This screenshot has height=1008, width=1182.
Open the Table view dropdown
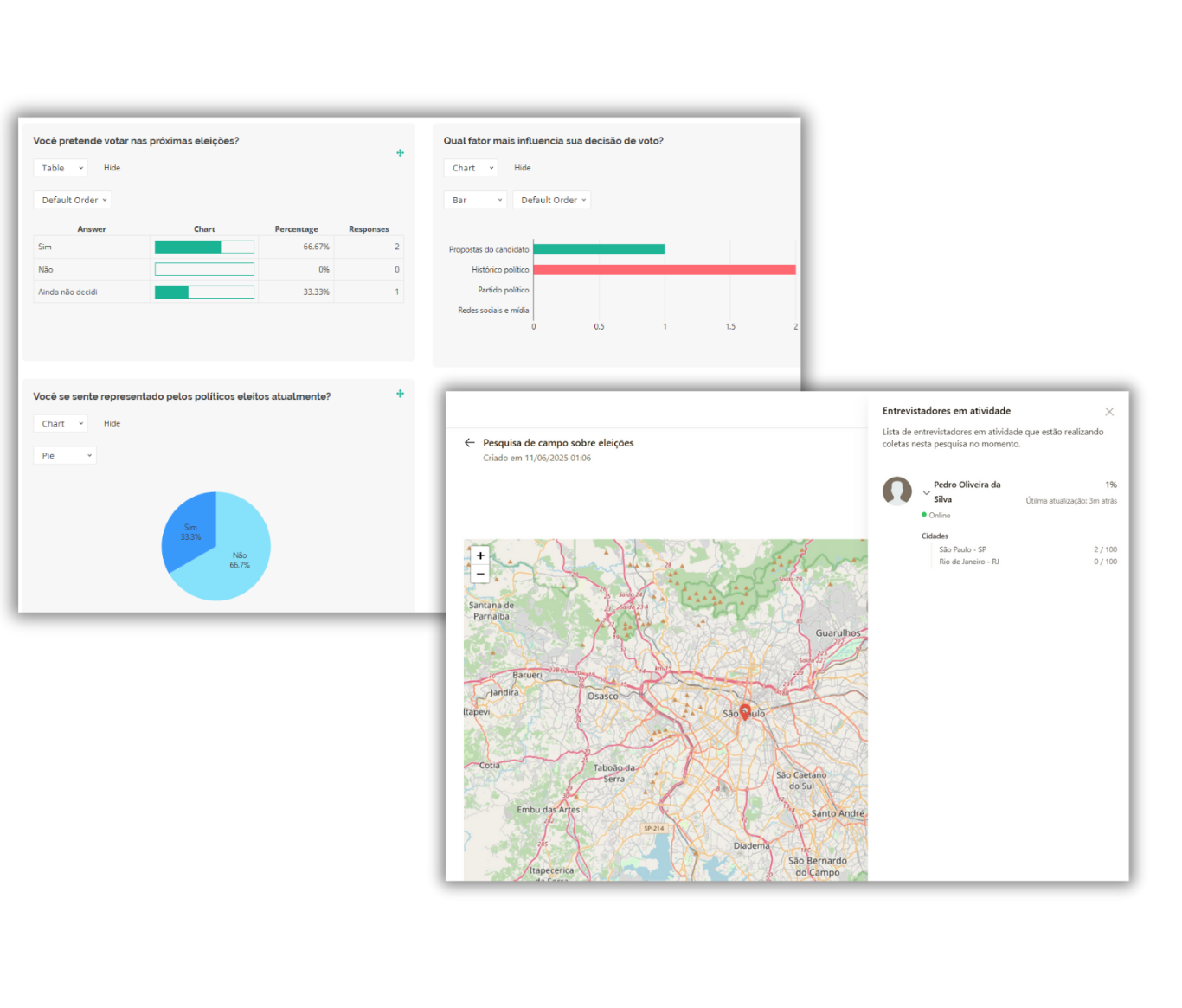[61, 168]
